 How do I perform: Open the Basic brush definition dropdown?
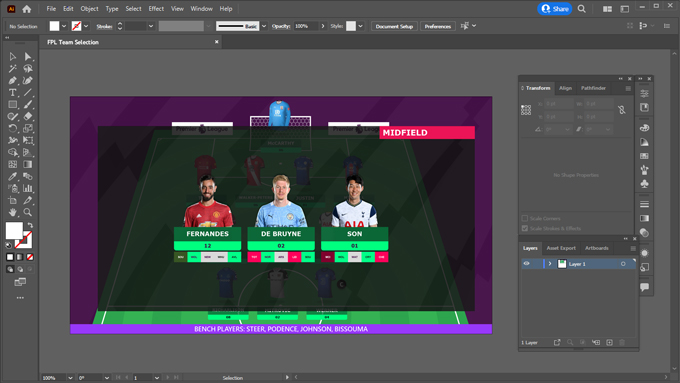[264, 26]
